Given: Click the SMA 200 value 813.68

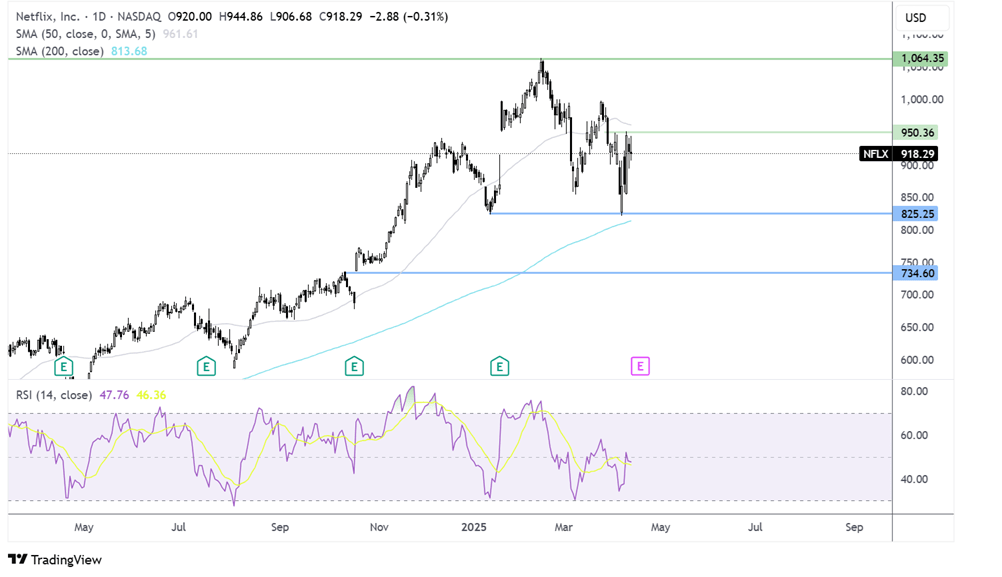Looking at the screenshot, I should (129, 51).
